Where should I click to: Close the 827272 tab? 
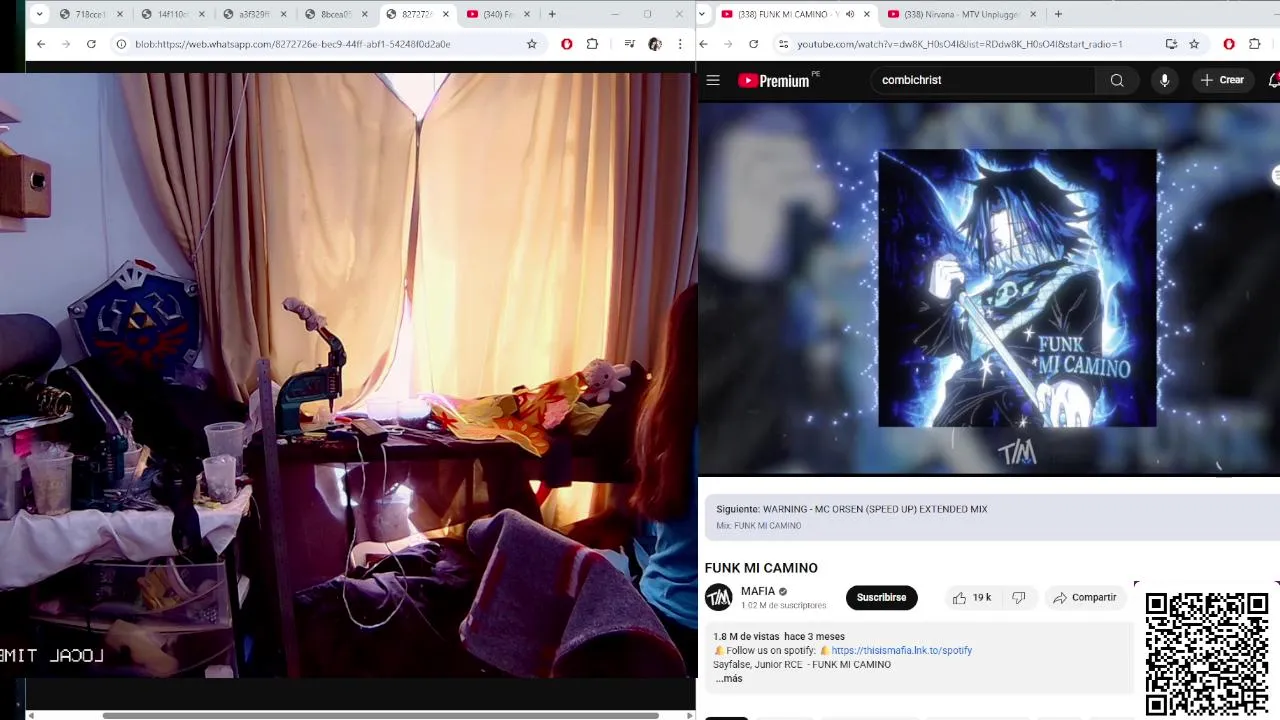(446, 14)
